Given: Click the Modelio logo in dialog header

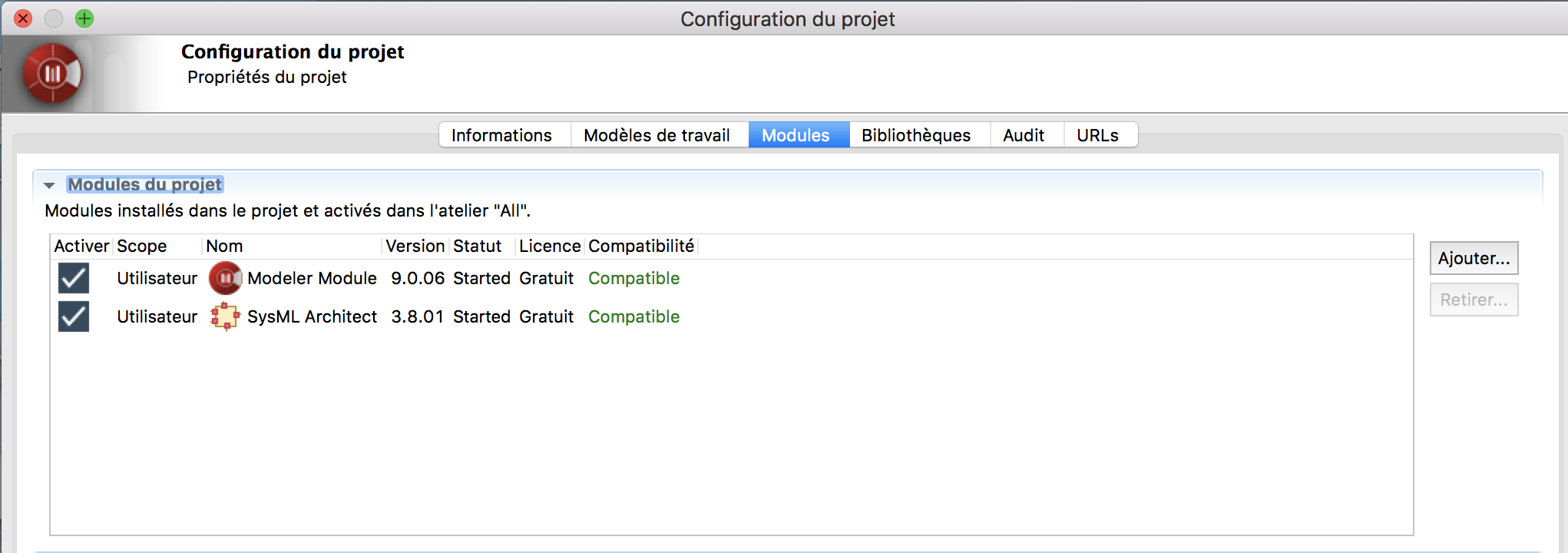Looking at the screenshot, I should [51, 74].
